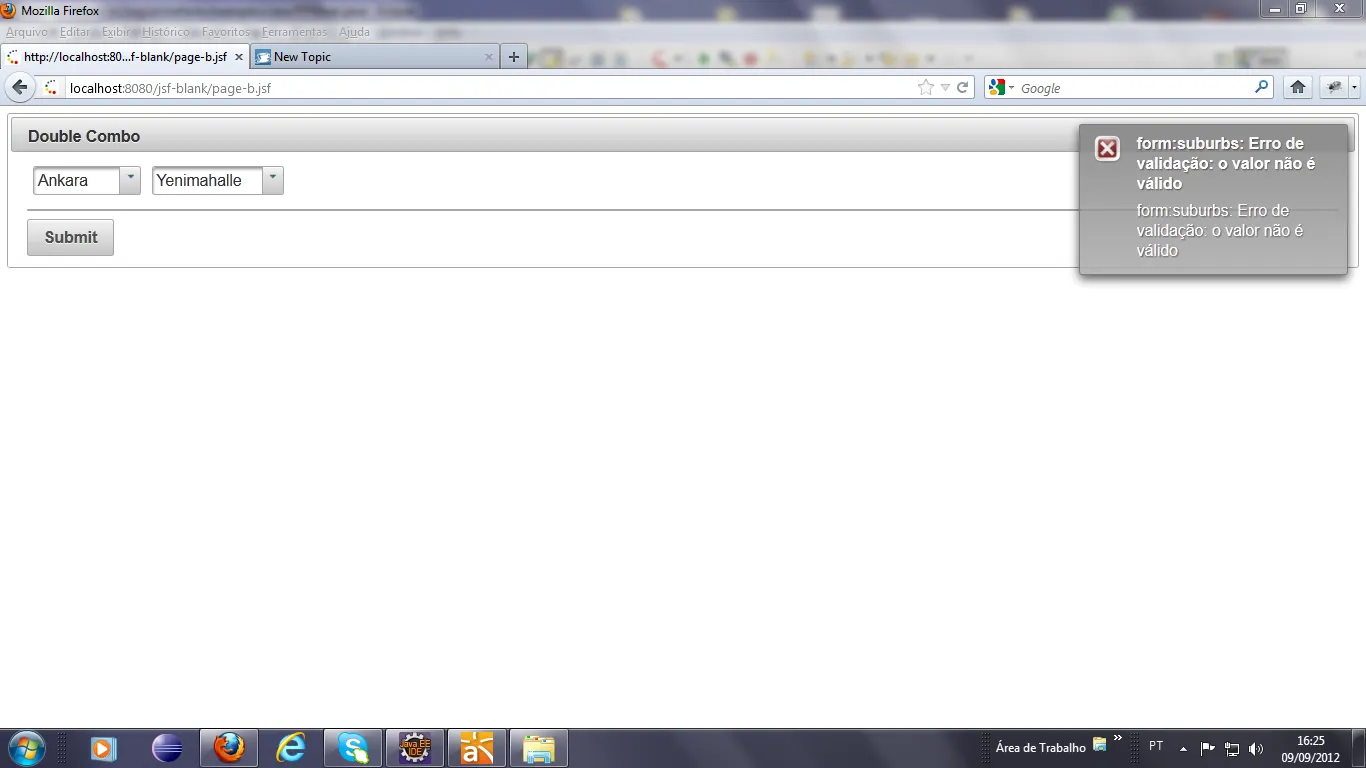This screenshot has width=1366, height=768.
Task: Switch to the New Topic tab
Action: [x=375, y=57]
